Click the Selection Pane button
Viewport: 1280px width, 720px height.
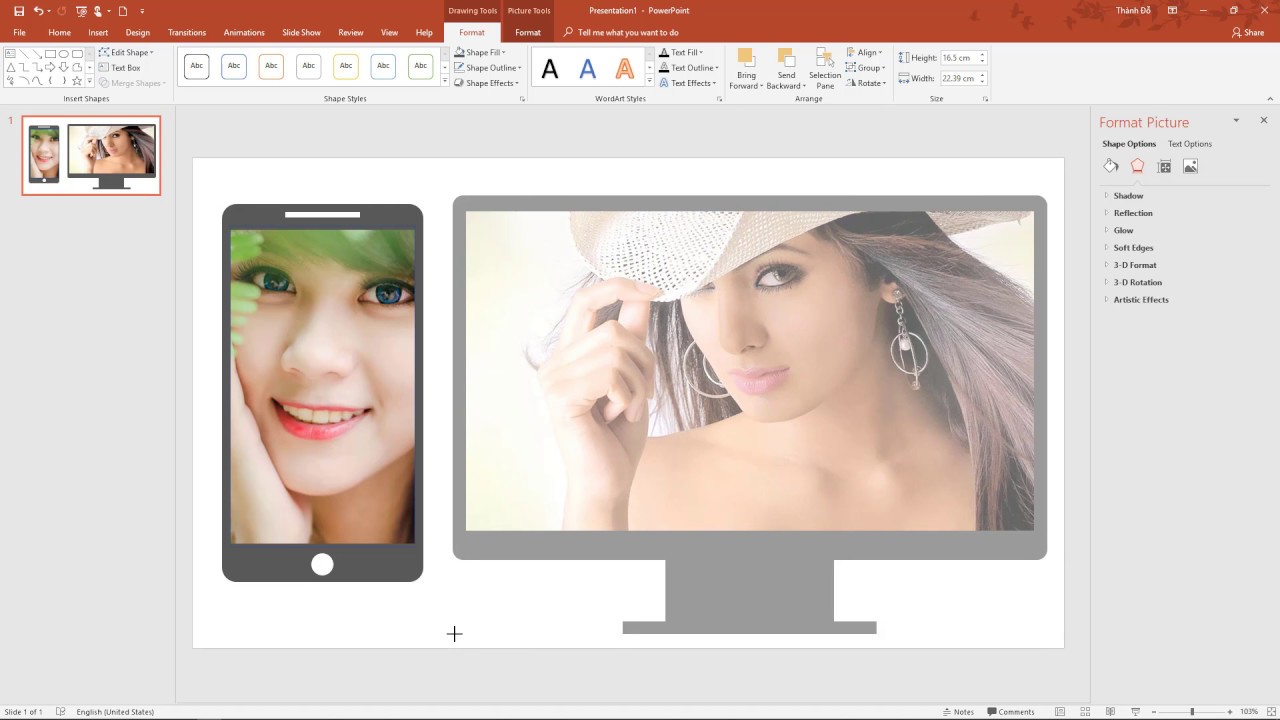[x=825, y=67]
